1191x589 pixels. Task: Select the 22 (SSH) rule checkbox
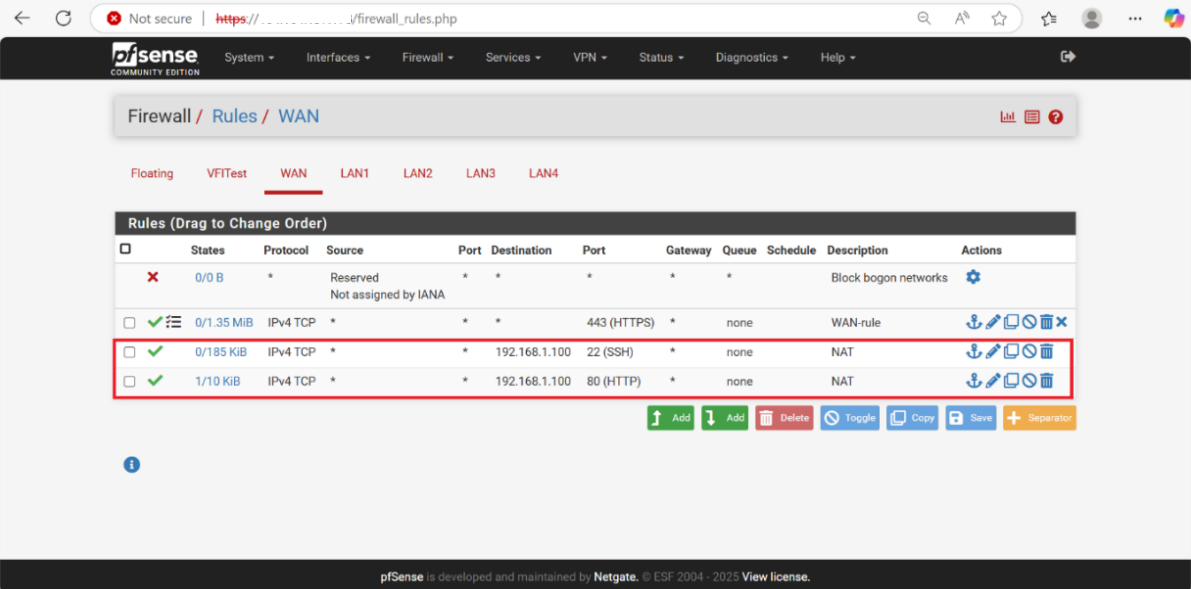pos(129,352)
